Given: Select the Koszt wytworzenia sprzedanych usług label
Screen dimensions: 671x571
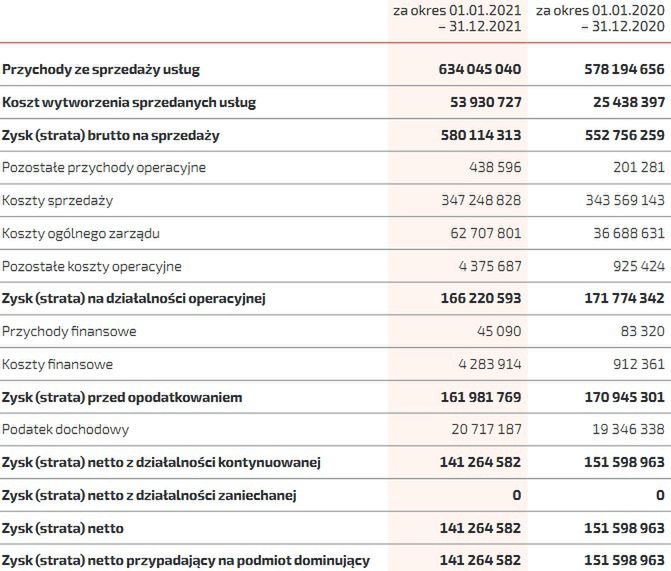Looking at the screenshot, I should (129, 102).
